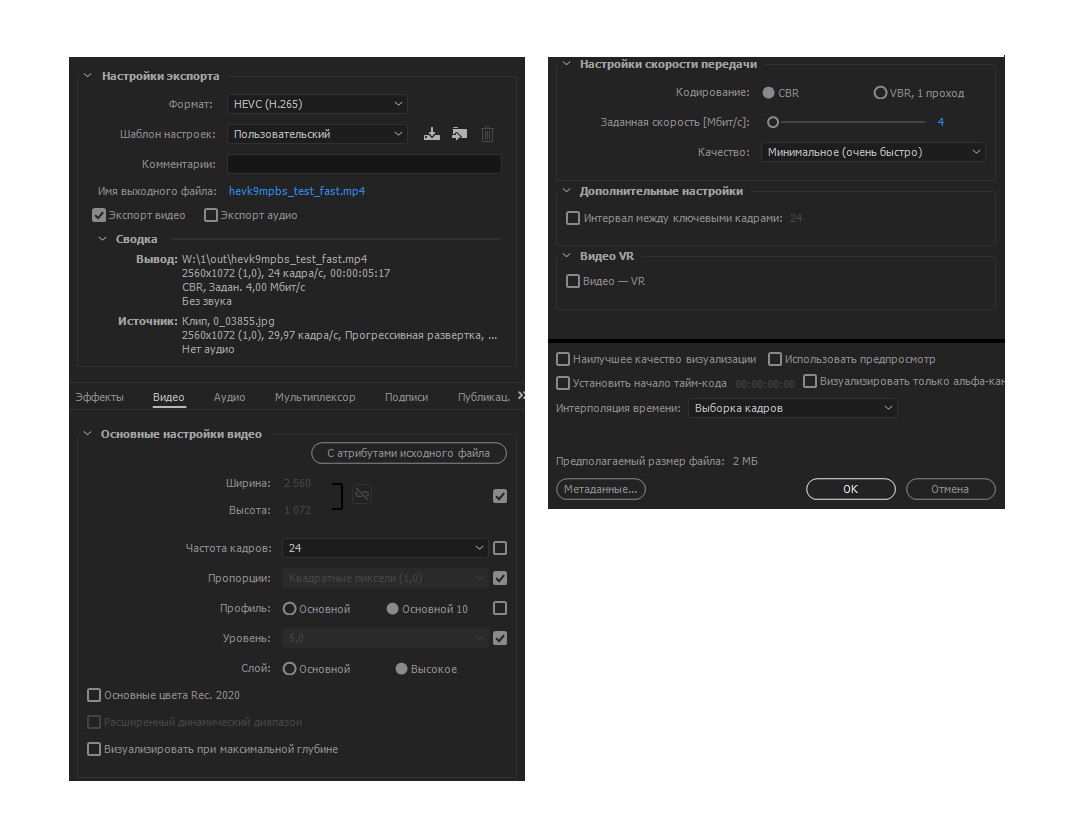This screenshot has width=1073, height=827.
Task: Confirm export with OK button
Action: click(851, 489)
